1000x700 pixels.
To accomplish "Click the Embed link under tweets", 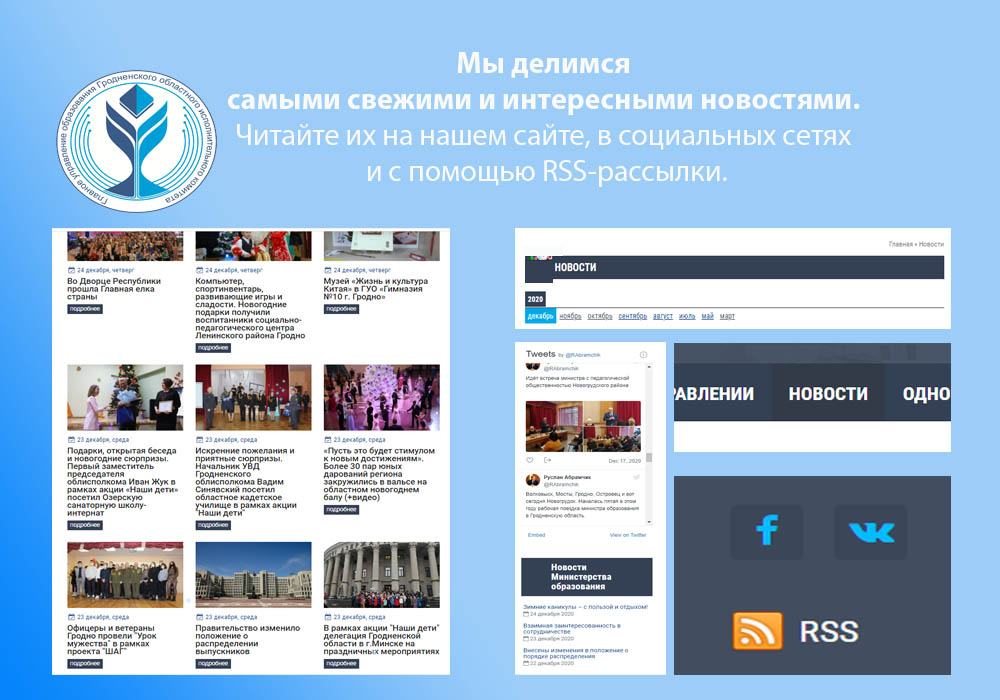I will coord(536,535).
